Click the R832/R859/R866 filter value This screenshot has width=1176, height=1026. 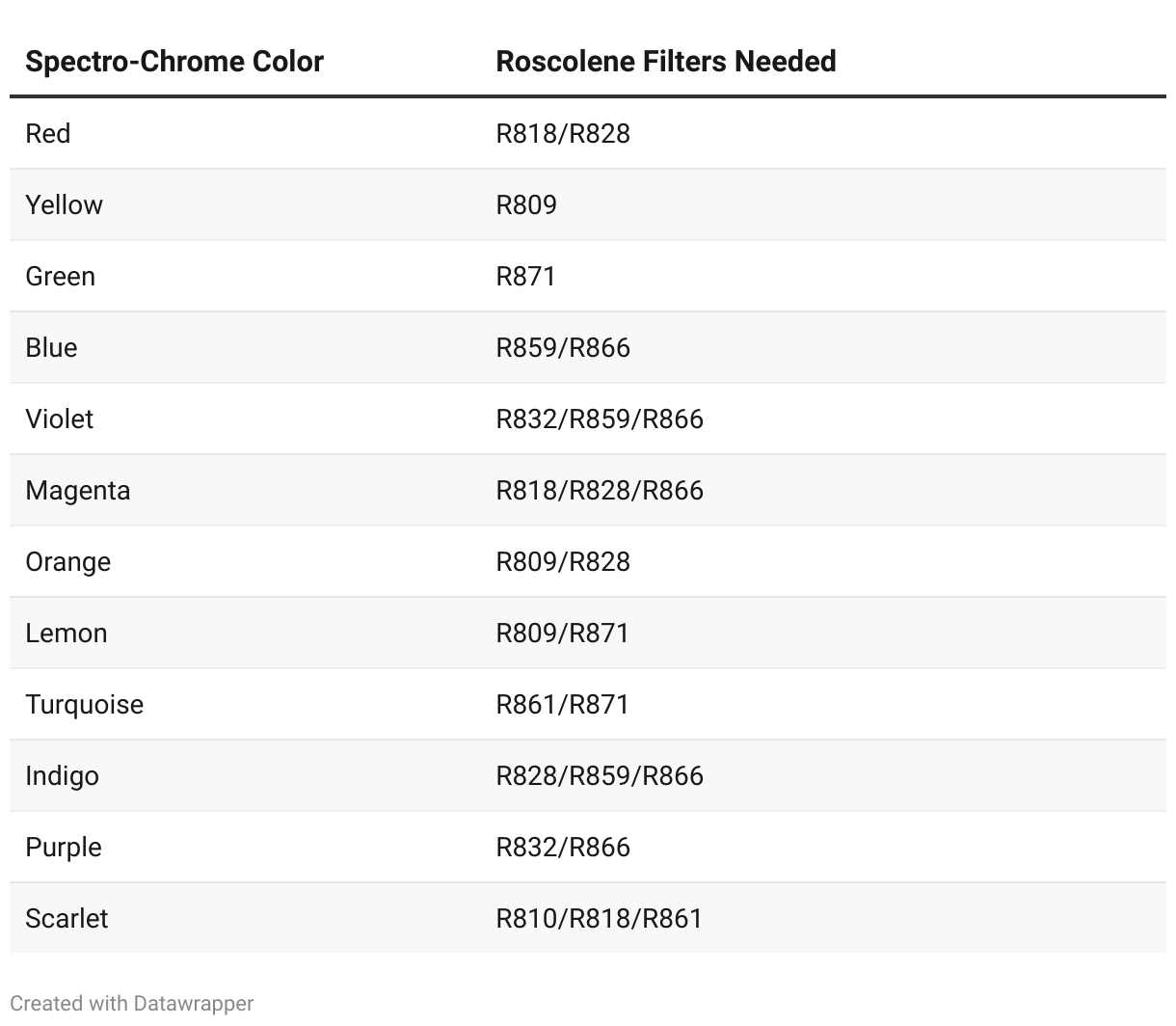pyautogui.click(x=600, y=418)
